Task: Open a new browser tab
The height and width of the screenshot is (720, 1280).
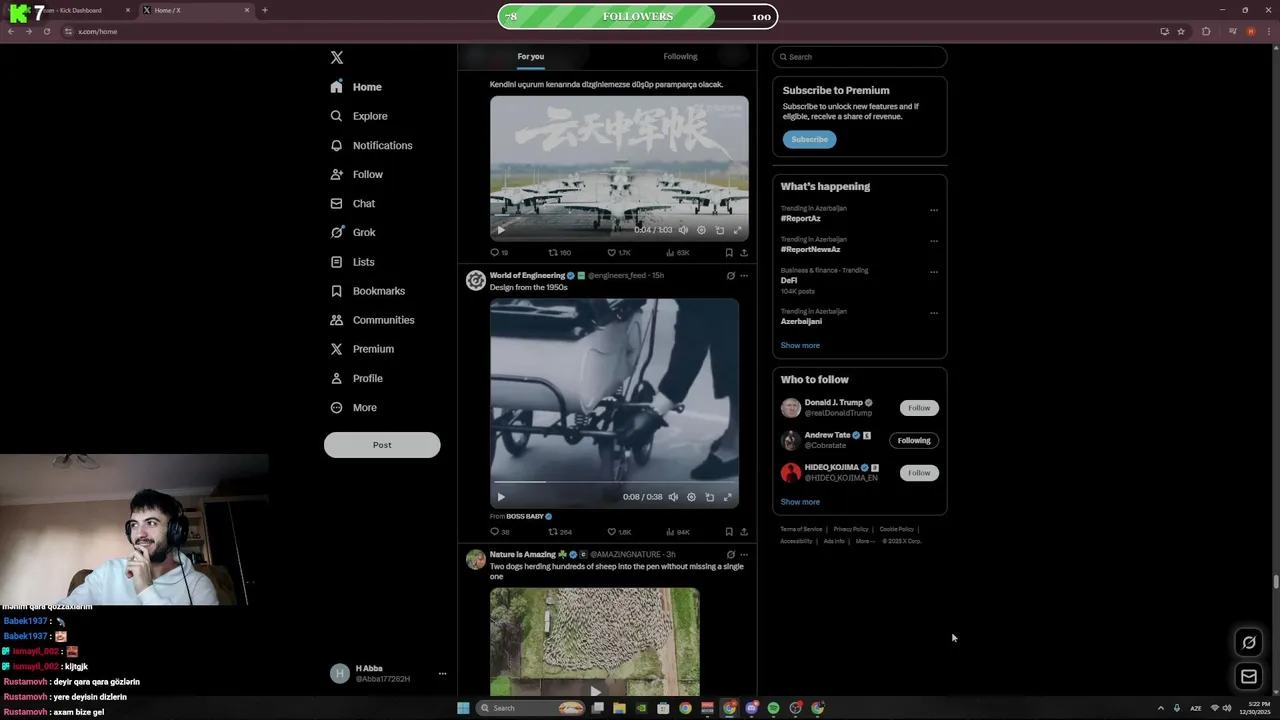Action: click(x=264, y=10)
